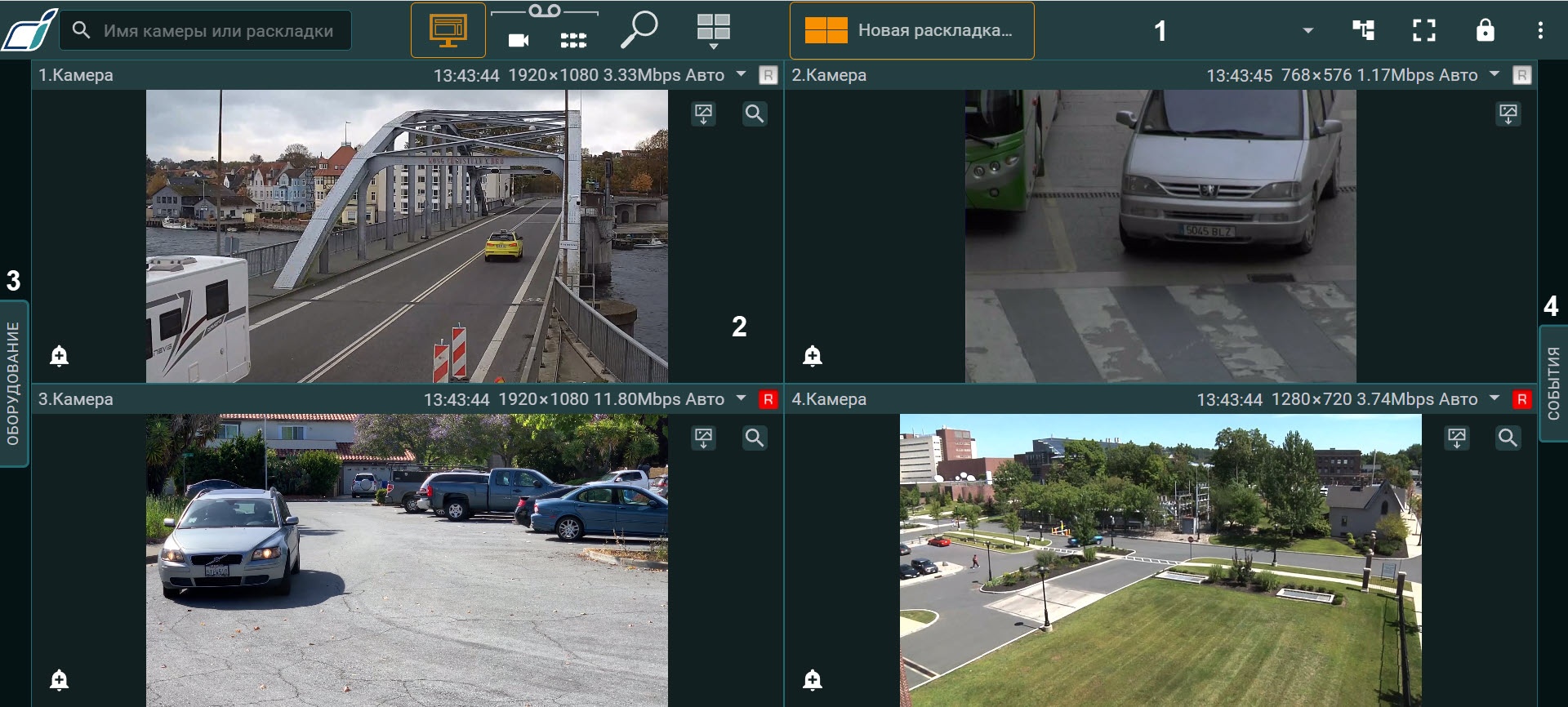
Task: Open the layout grid selection dropdown
Action: click(x=713, y=31)
